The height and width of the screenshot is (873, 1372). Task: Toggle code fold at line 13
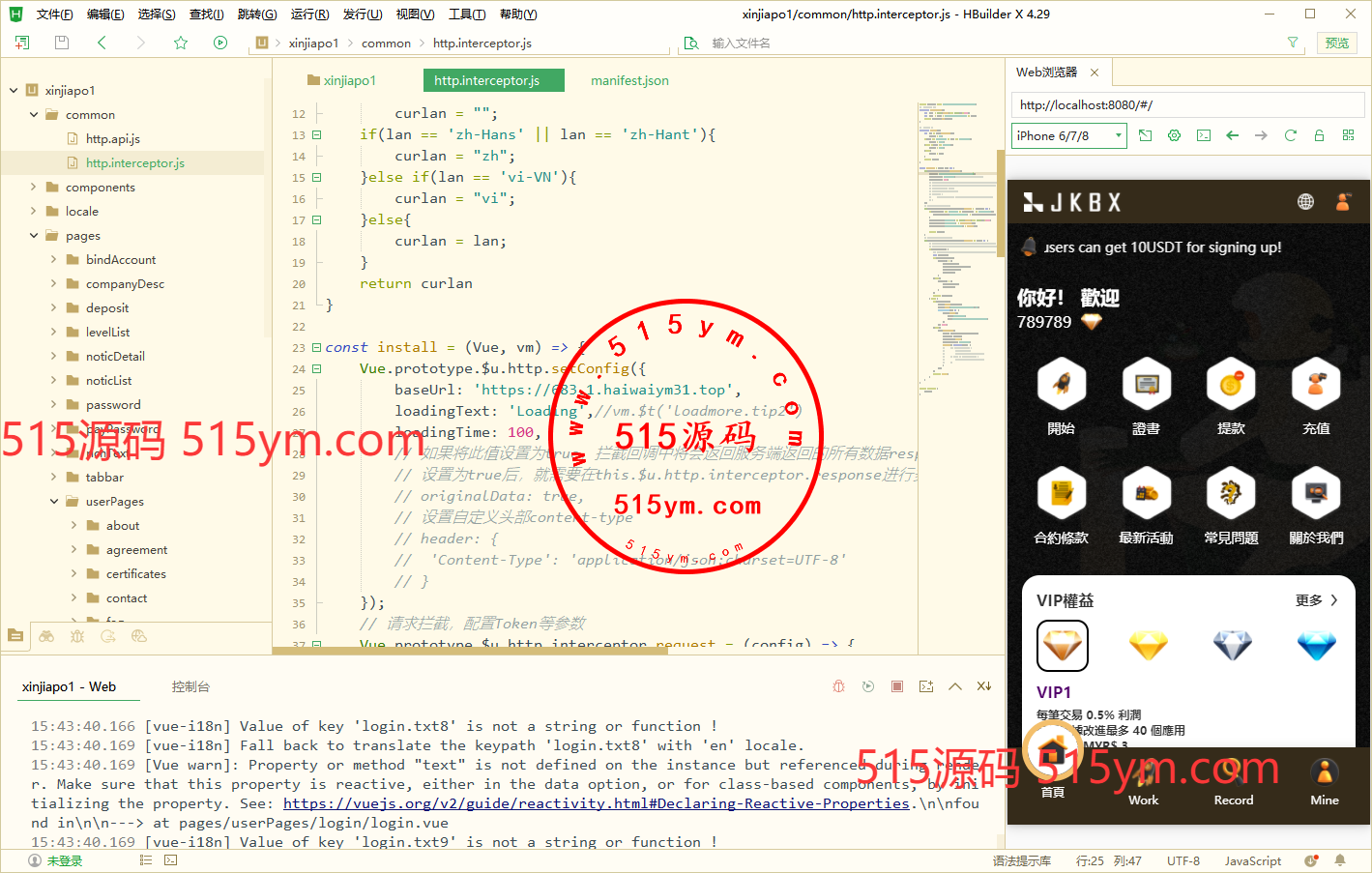316,135
